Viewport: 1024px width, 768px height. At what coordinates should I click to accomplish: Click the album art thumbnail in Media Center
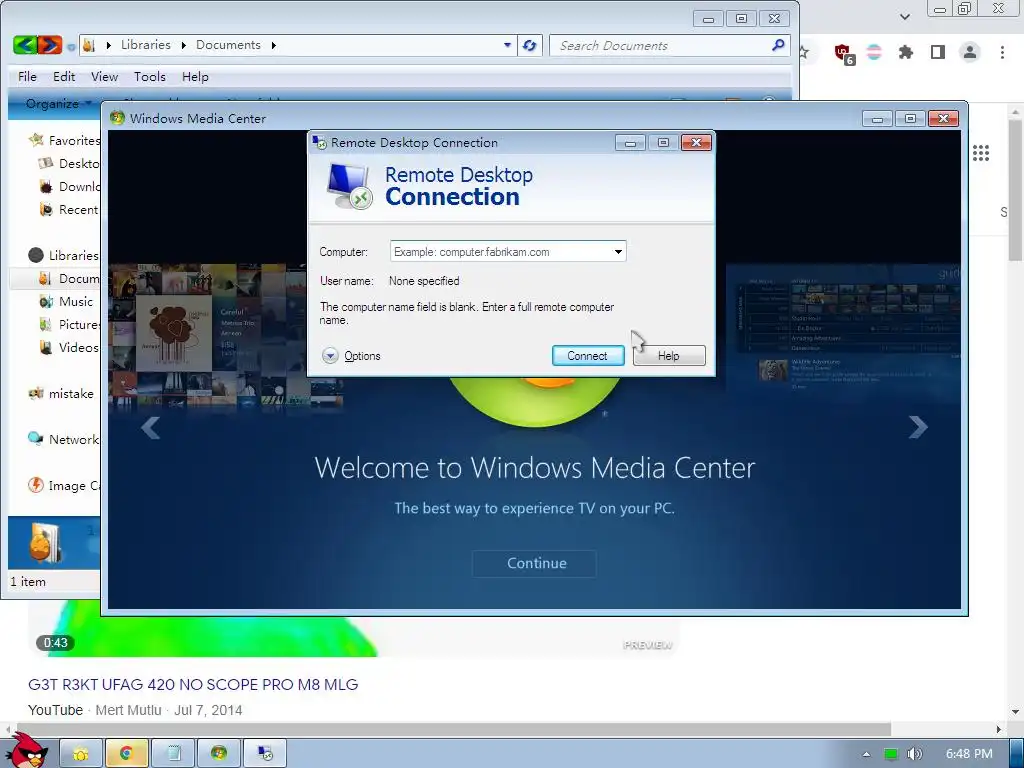point(174,333)
